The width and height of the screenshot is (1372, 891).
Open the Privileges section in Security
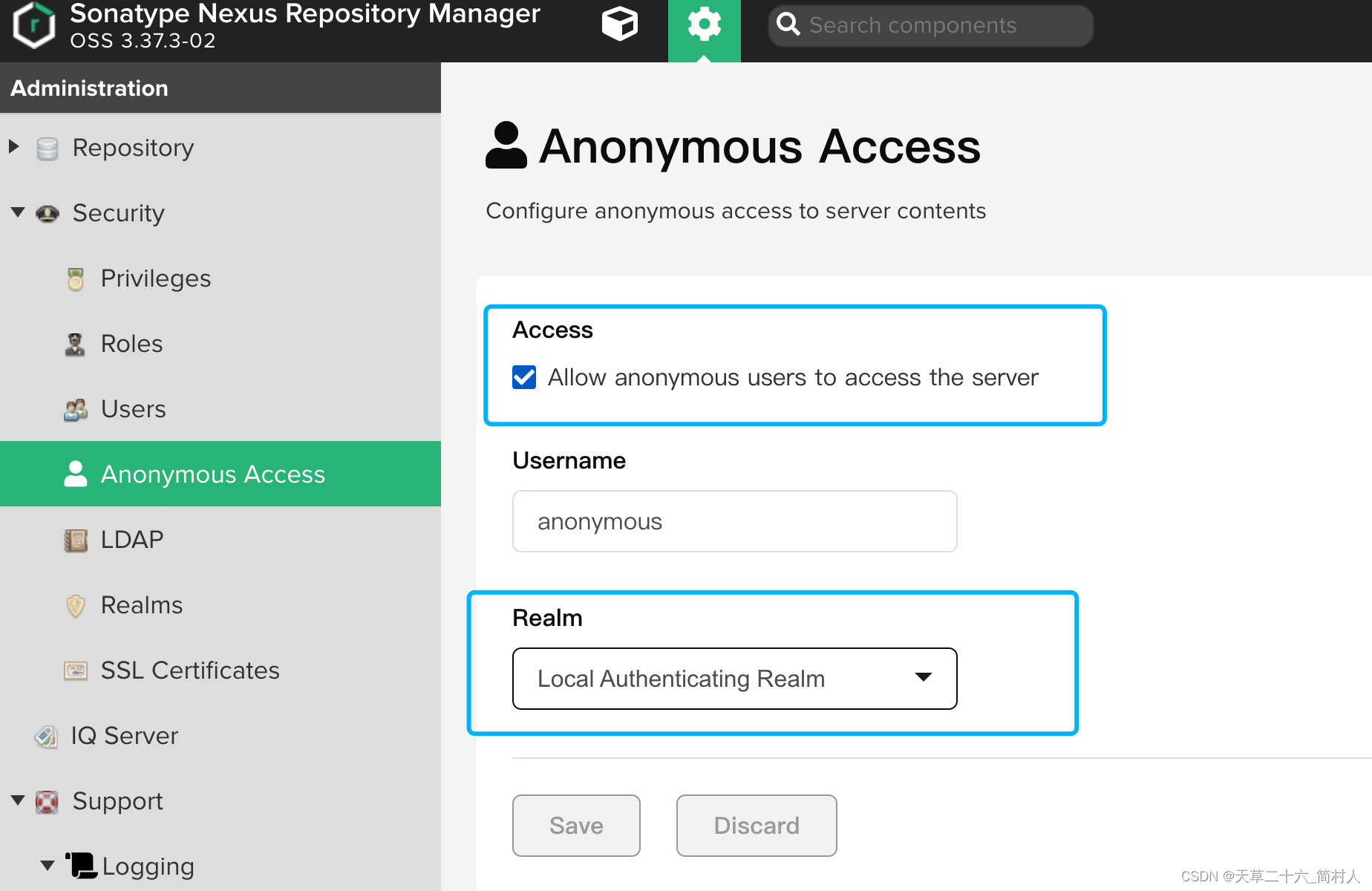click(x=155, y=278)
